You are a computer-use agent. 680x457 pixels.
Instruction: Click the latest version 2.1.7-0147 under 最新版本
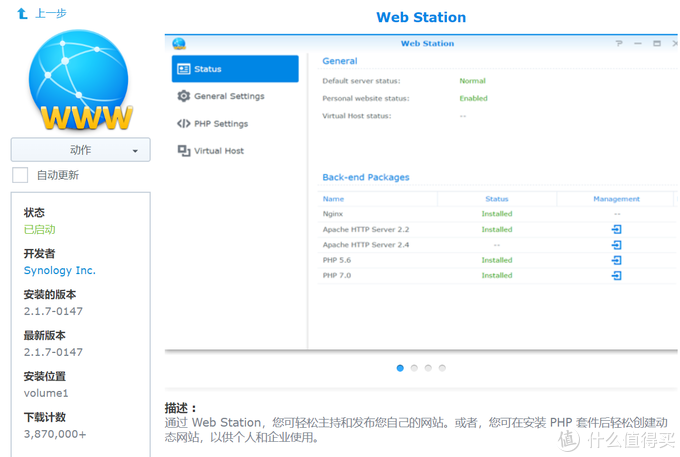(x=53, y=352)
